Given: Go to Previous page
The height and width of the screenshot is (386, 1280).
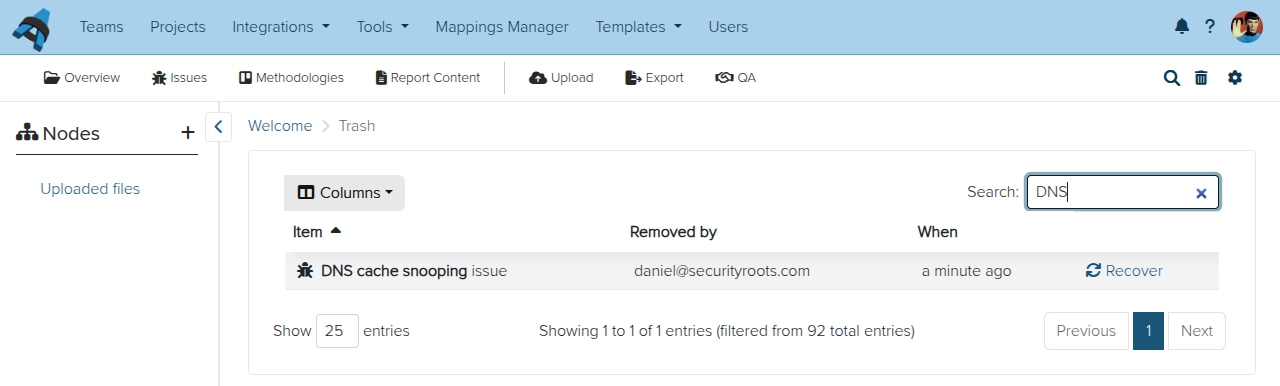Looking at the screenshot, I should tap(1086, 331).
